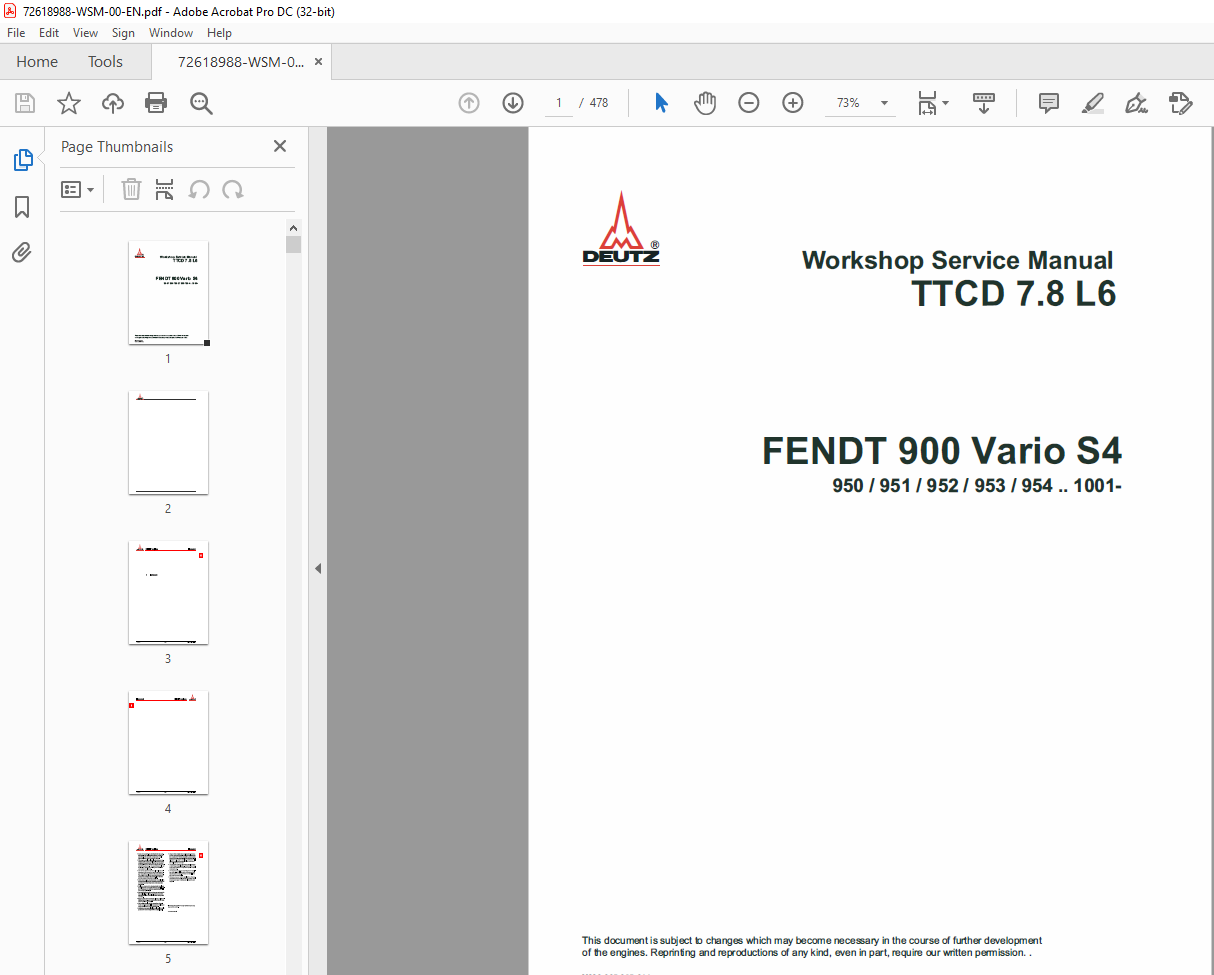Zoom out with minus icon
1214x975 pixels.
click(749, 103)
